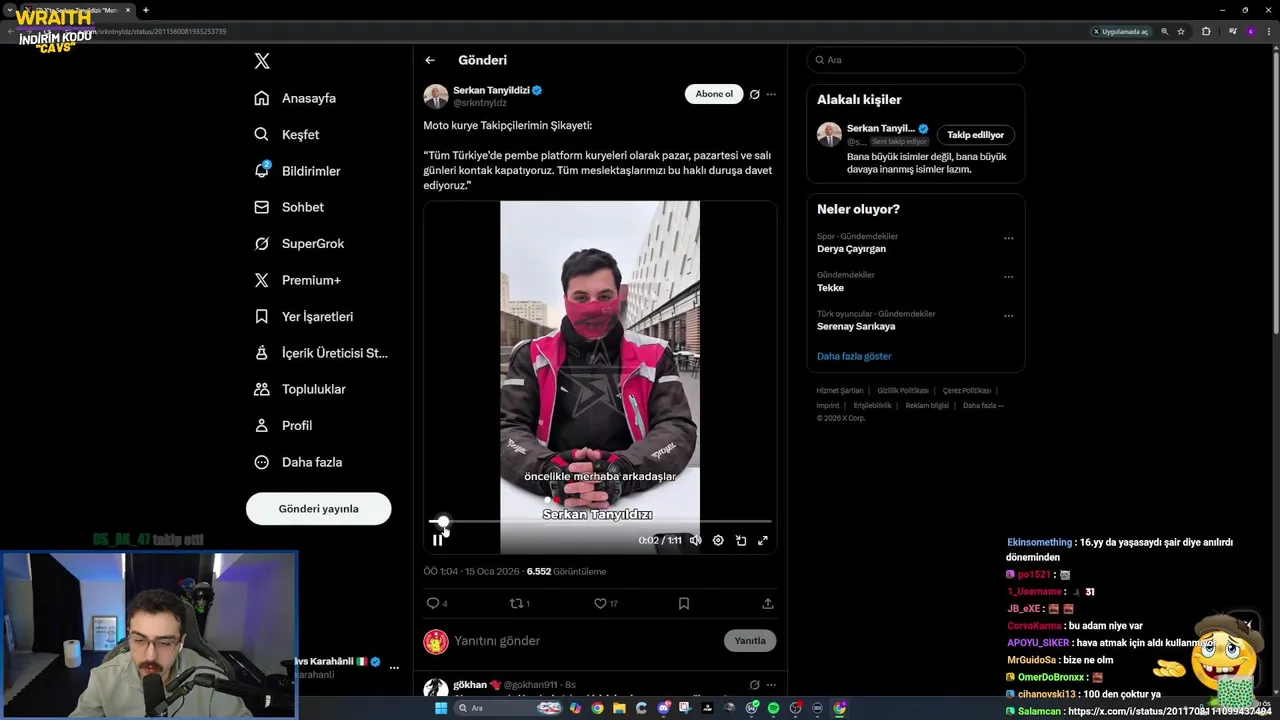Click Uygulamada aç in address bar
The image size is (1280, 720).
pyautogui.click(x=1120, y=31)
